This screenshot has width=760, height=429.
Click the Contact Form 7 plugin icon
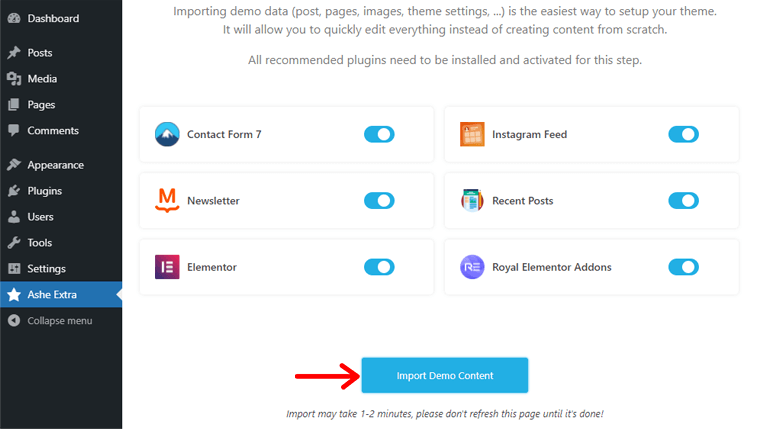click(167, 134)
